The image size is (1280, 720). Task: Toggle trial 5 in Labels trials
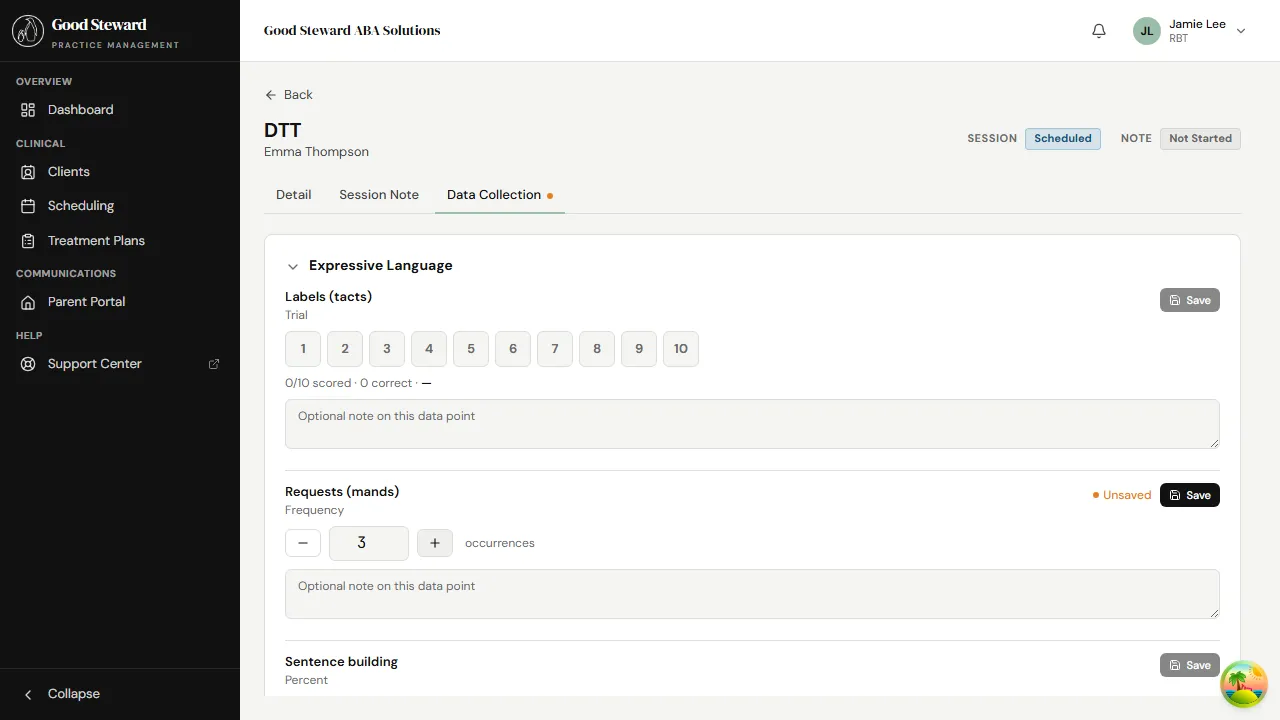471,349
